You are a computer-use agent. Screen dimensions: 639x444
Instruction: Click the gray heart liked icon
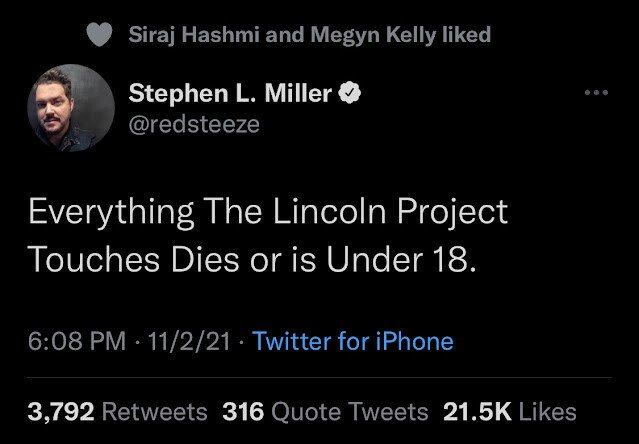(99, 35)
